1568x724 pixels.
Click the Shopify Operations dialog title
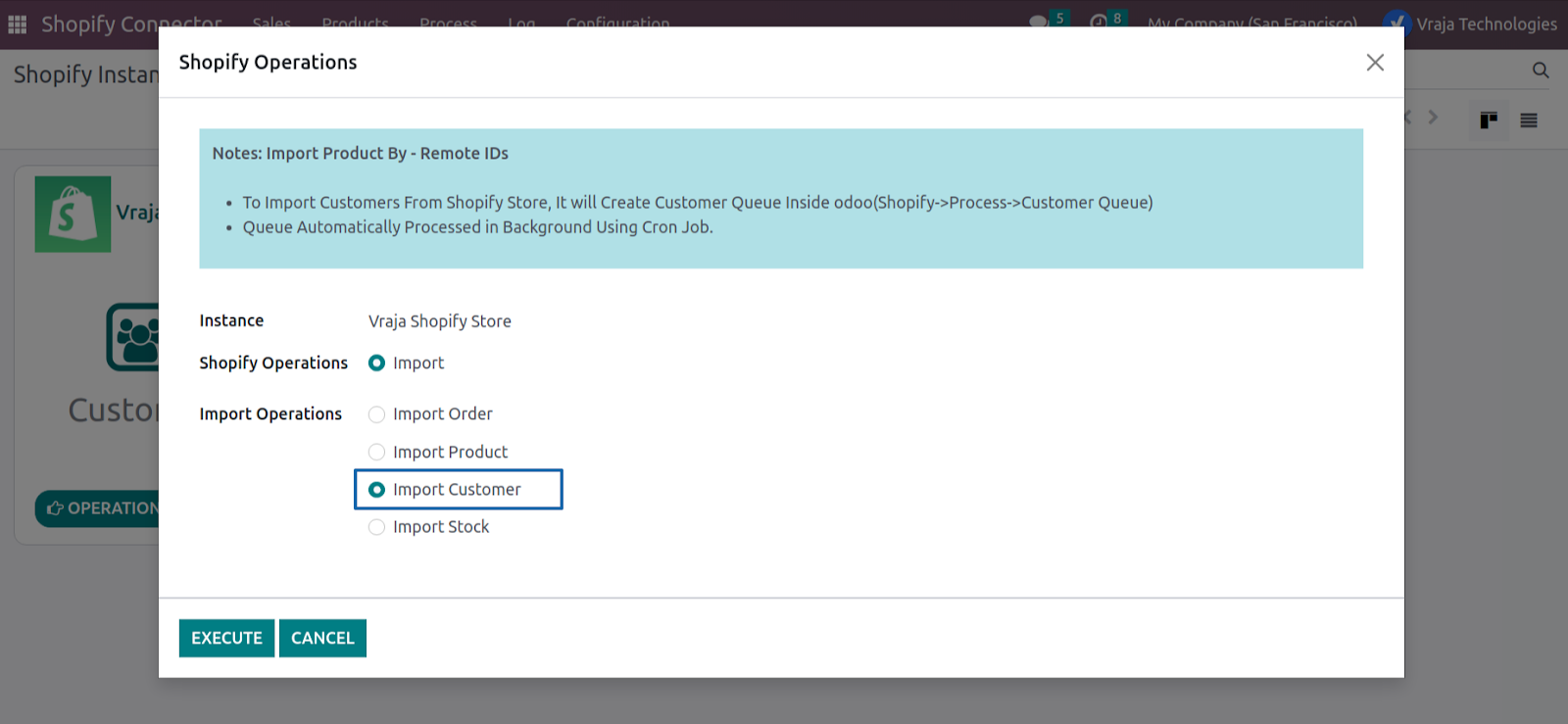click(268, 62)
